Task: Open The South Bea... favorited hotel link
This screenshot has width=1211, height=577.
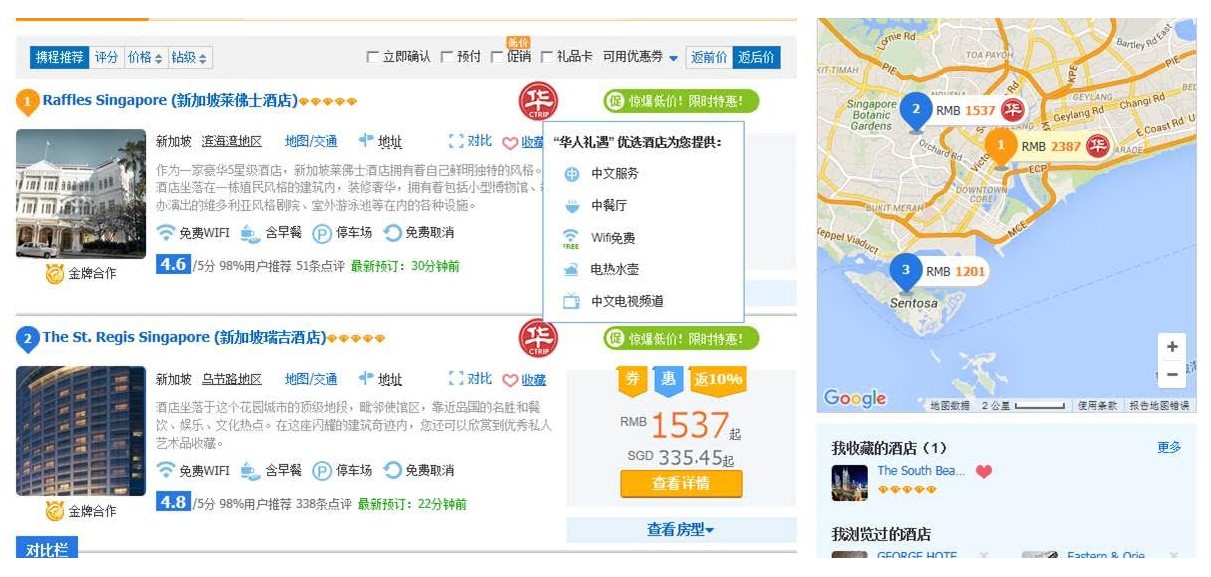Action: click(x=920, y=471)
